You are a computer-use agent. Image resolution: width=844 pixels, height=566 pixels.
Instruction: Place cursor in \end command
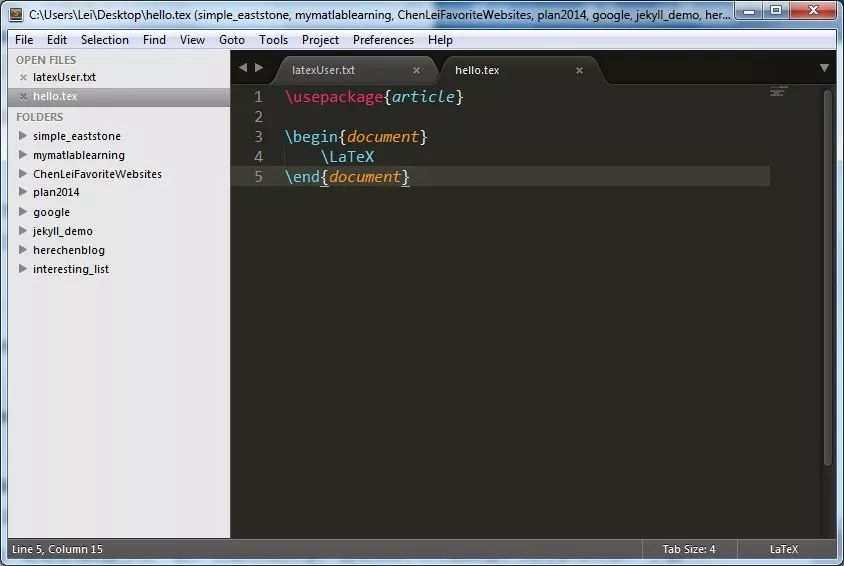(x=303, y=176)
